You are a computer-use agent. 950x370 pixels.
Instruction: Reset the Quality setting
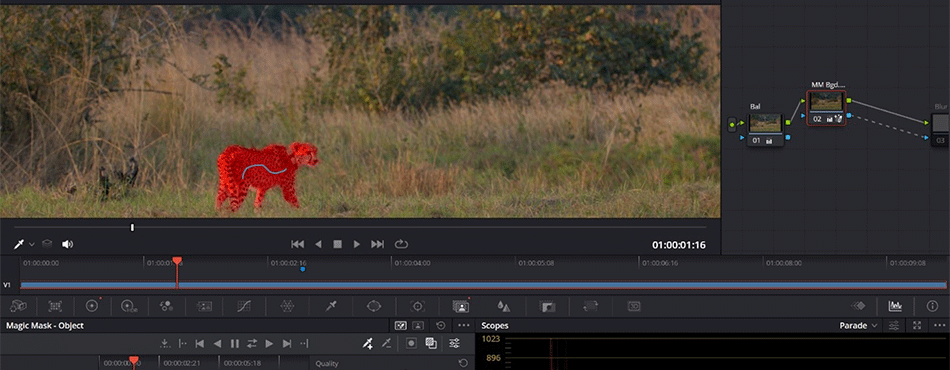pos(463,363)
